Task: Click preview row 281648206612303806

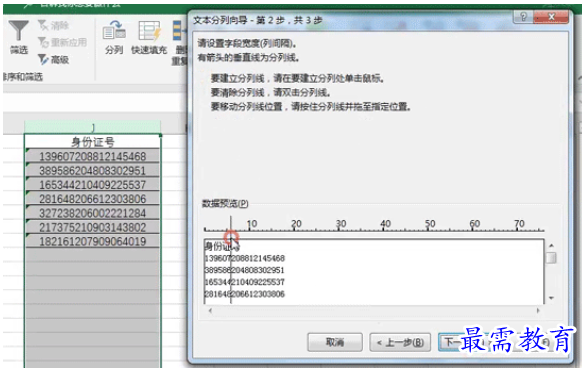Action: [x=245, y=294]
